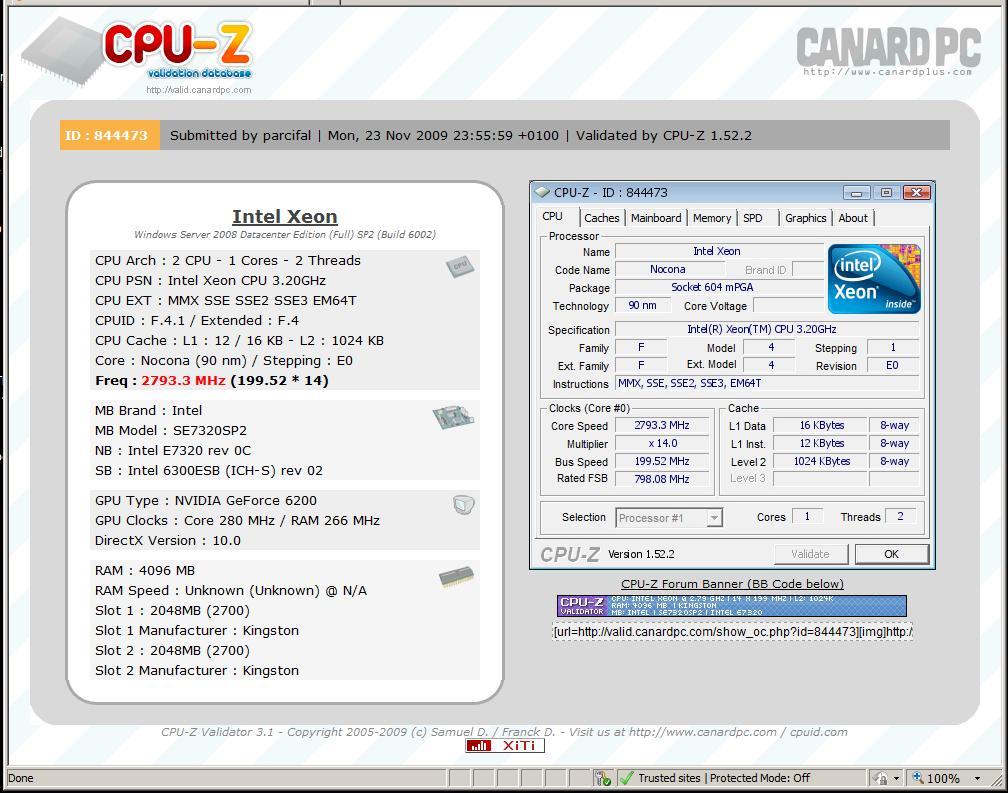
Task: Click 'Slot 1 Manufacturer : Kingston' line
Action: pos(197,630)
